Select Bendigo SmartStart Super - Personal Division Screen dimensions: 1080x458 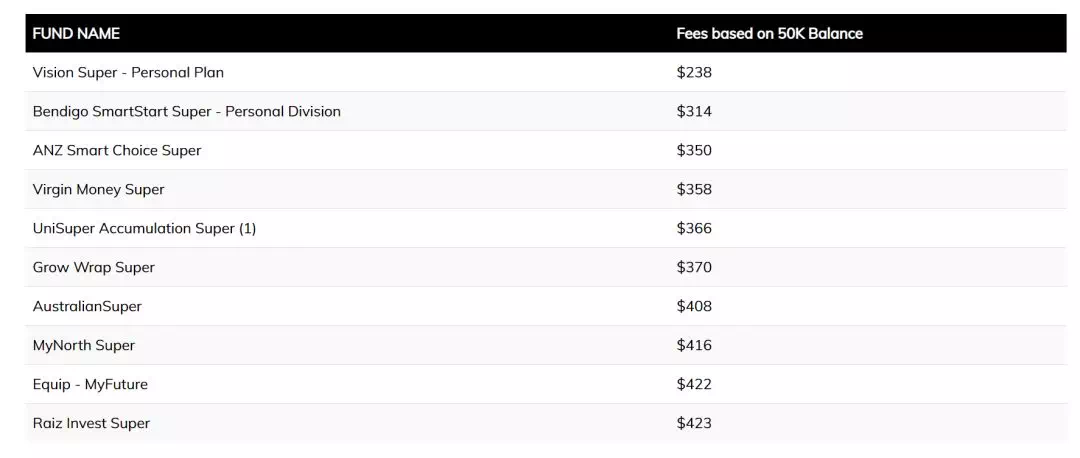(187, 112)
